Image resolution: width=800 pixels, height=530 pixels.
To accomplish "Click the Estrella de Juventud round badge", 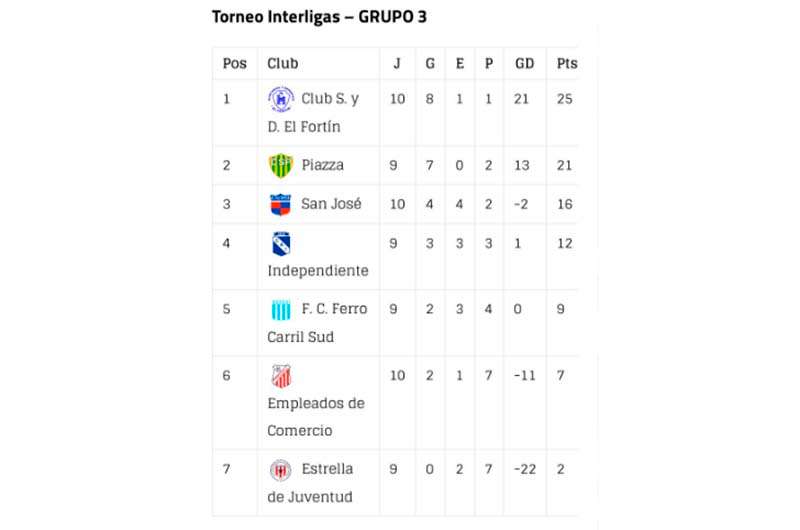I will 281,470.
